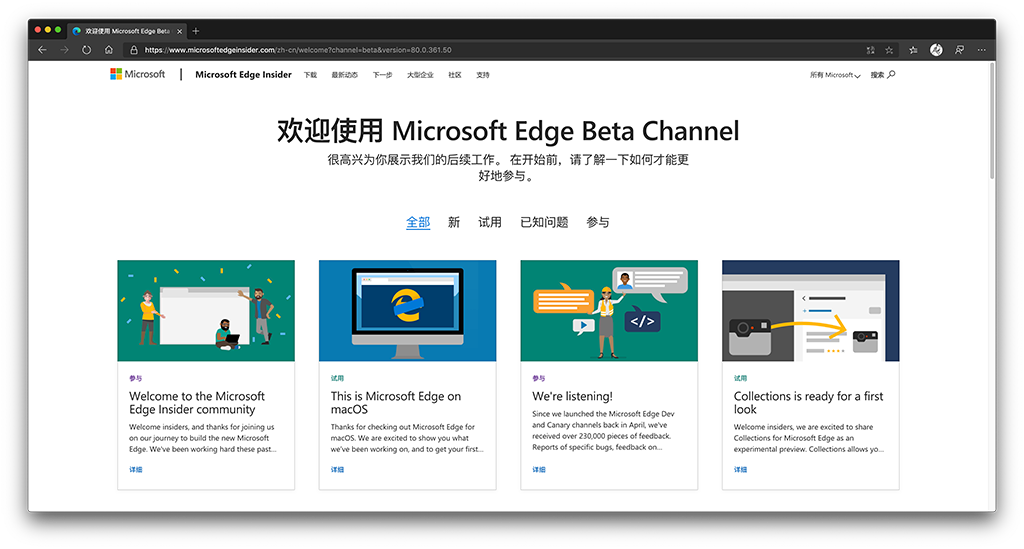
Task: Click the 欢迎使用 Microsoft Edge Beta Channel heading
Action: (508, 131)
